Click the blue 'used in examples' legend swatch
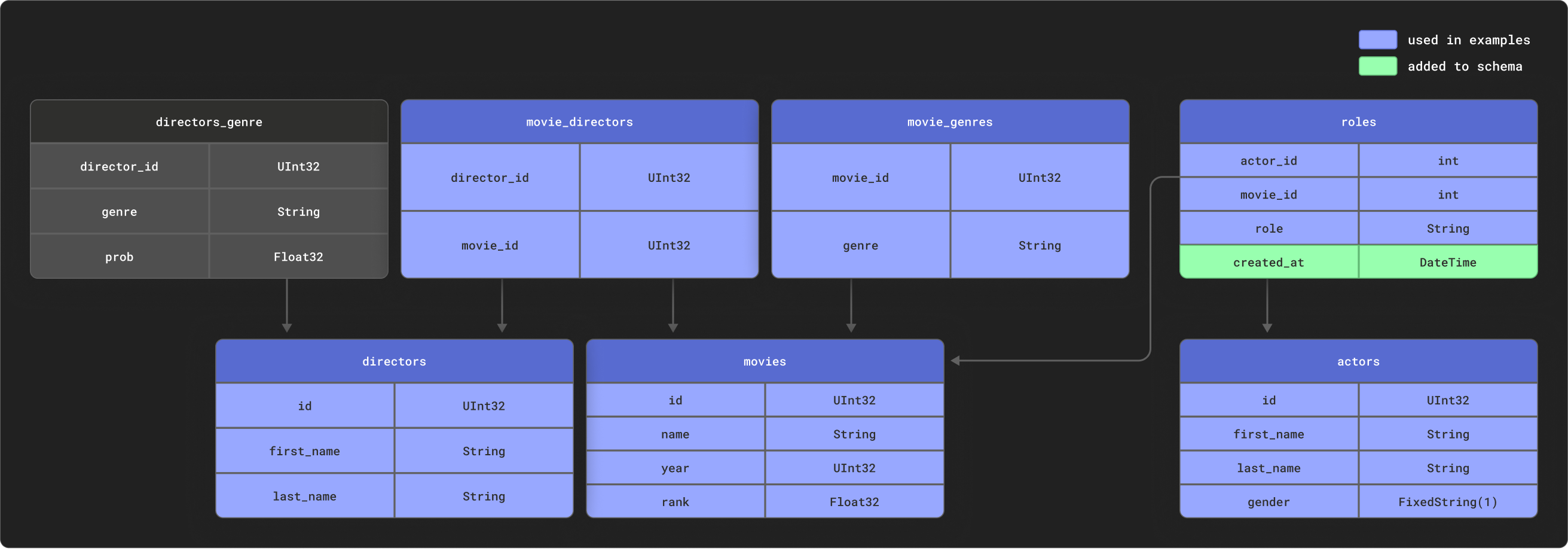Image resolution: width=1568 pixels, height=551 pixels. click(1378, 39)
